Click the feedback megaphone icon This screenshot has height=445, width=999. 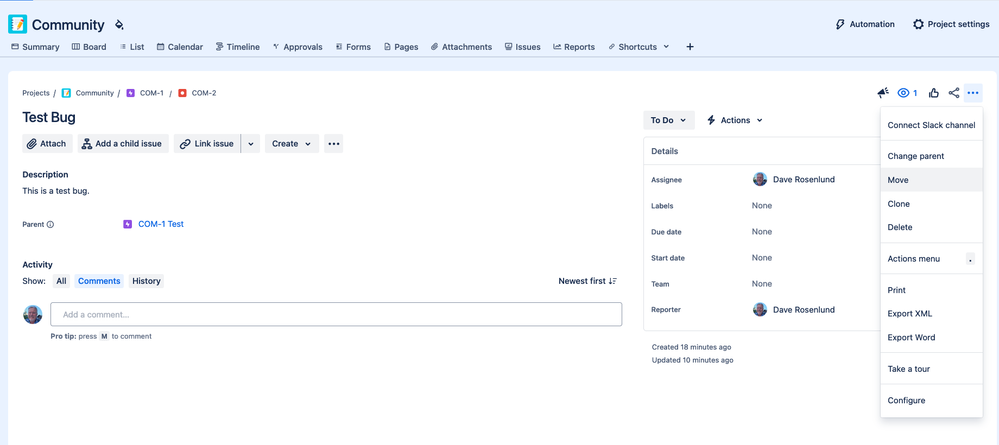pos(883,93)
